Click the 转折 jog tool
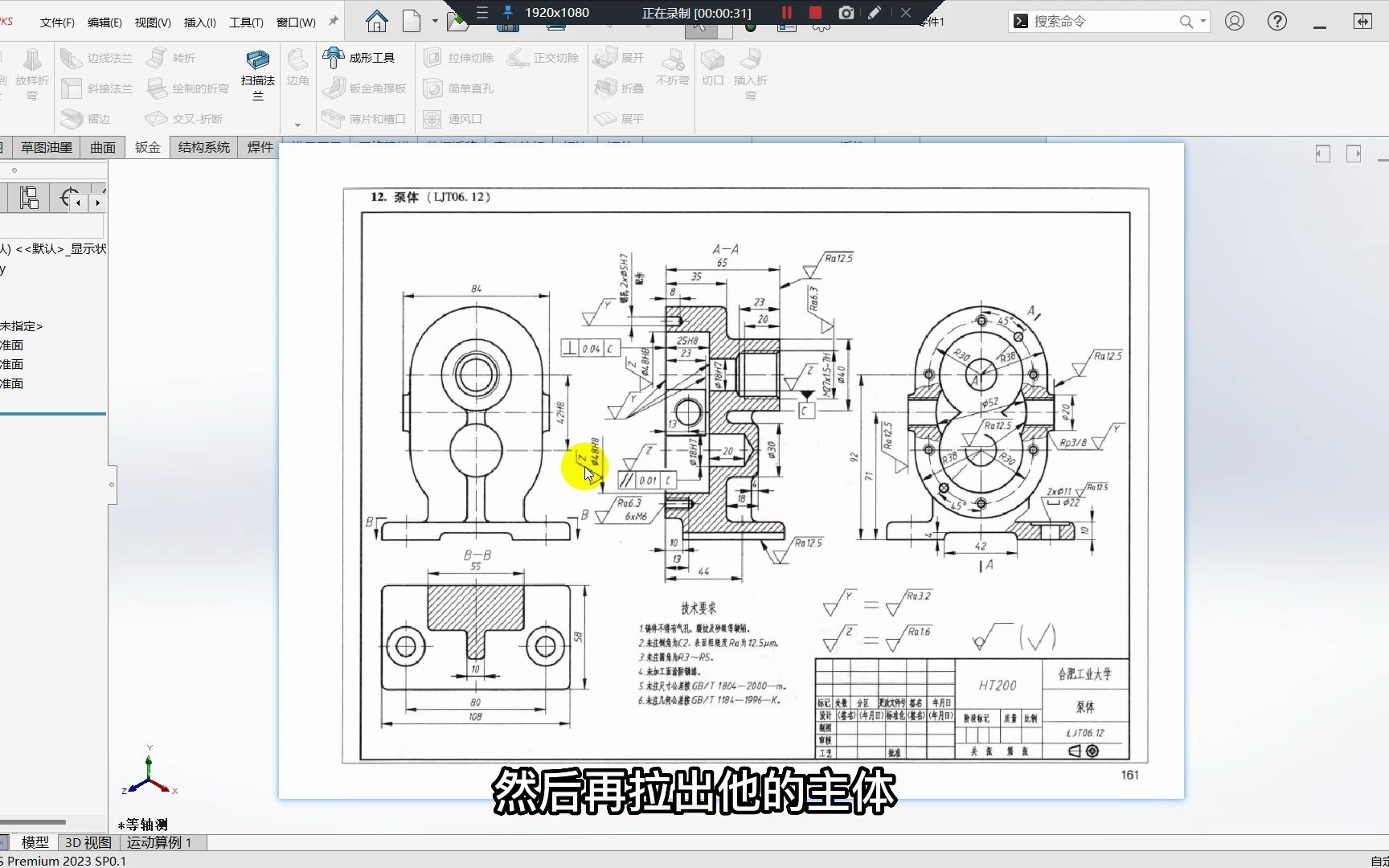 tap(170, 58)
